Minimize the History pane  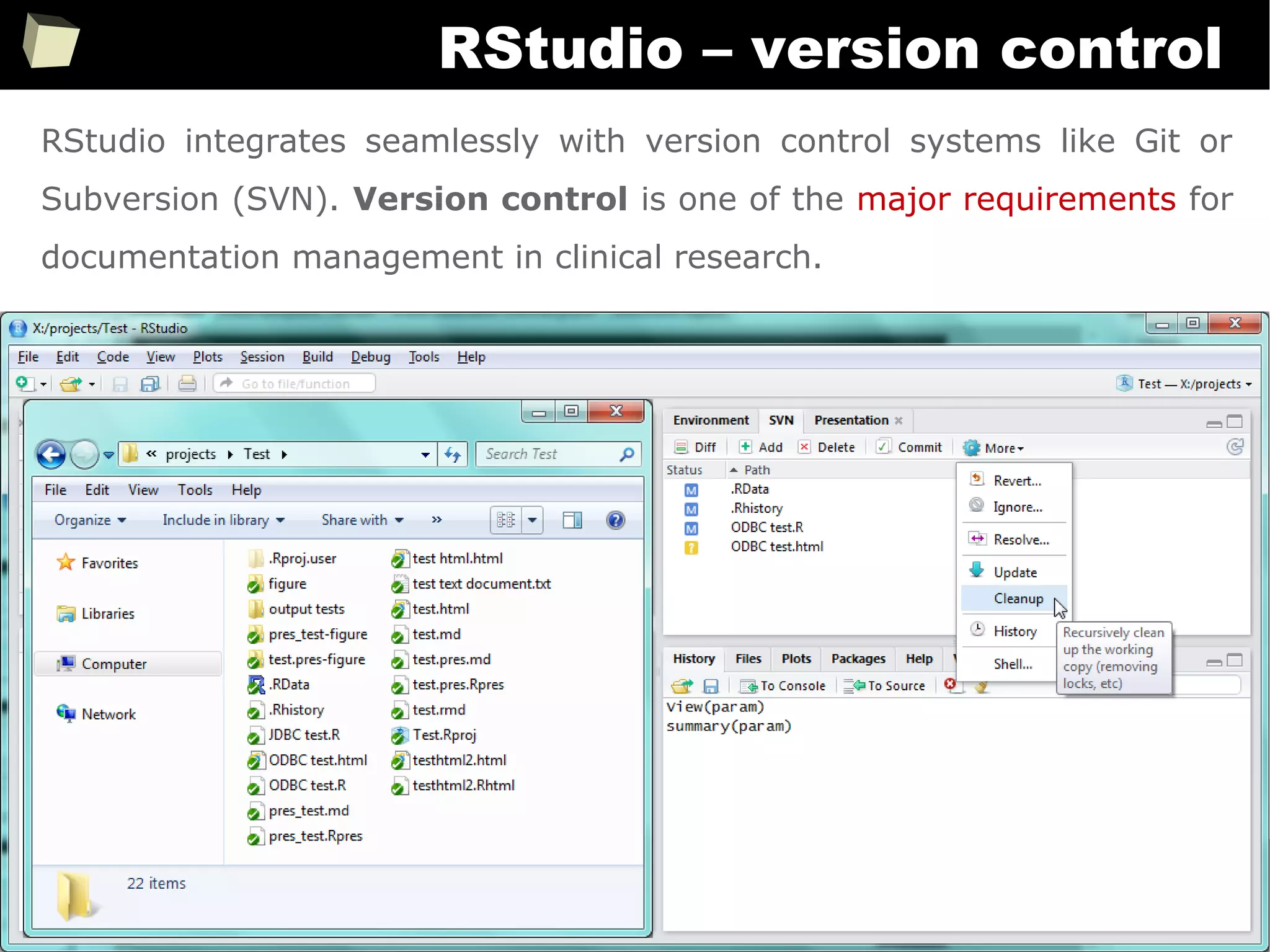(x=1214, y=662)
